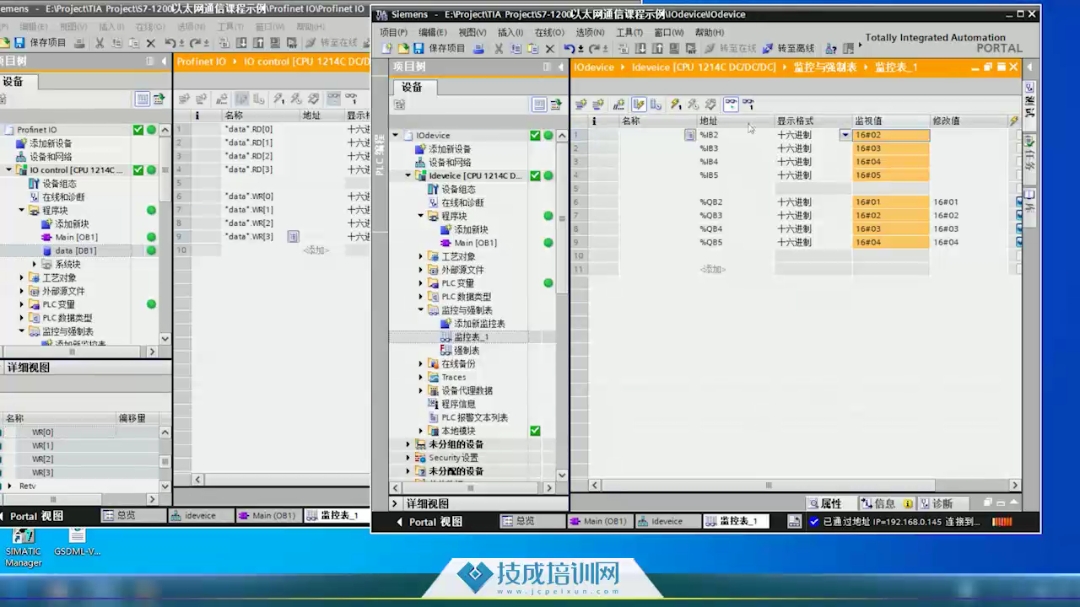The width and height of the screenshot is (1080, 607).
Task: Click the 在线和诊断 icon under Ideveice
Action: click(433, 203)
